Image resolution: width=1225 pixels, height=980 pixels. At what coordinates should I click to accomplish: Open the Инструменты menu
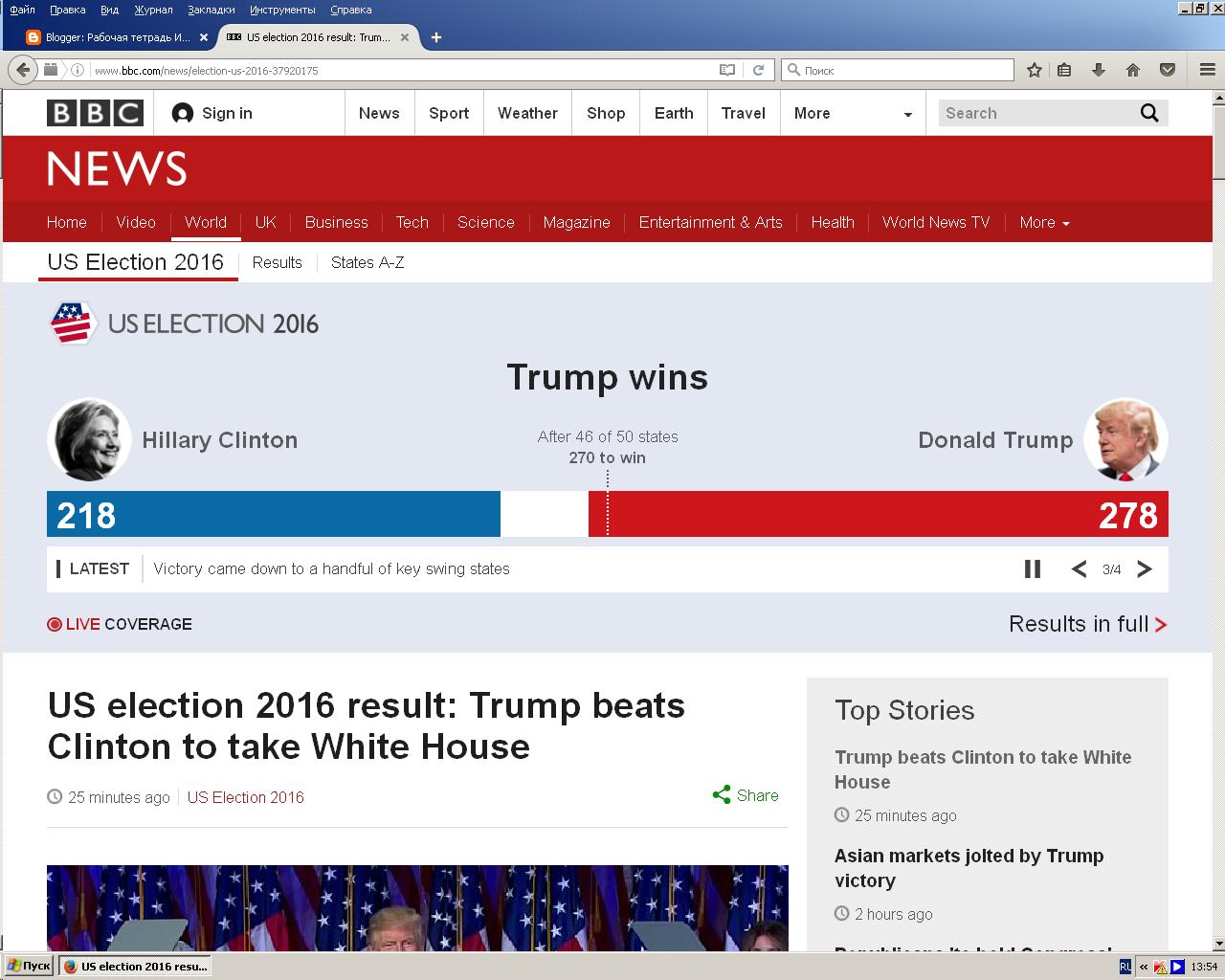click(282, 10)
